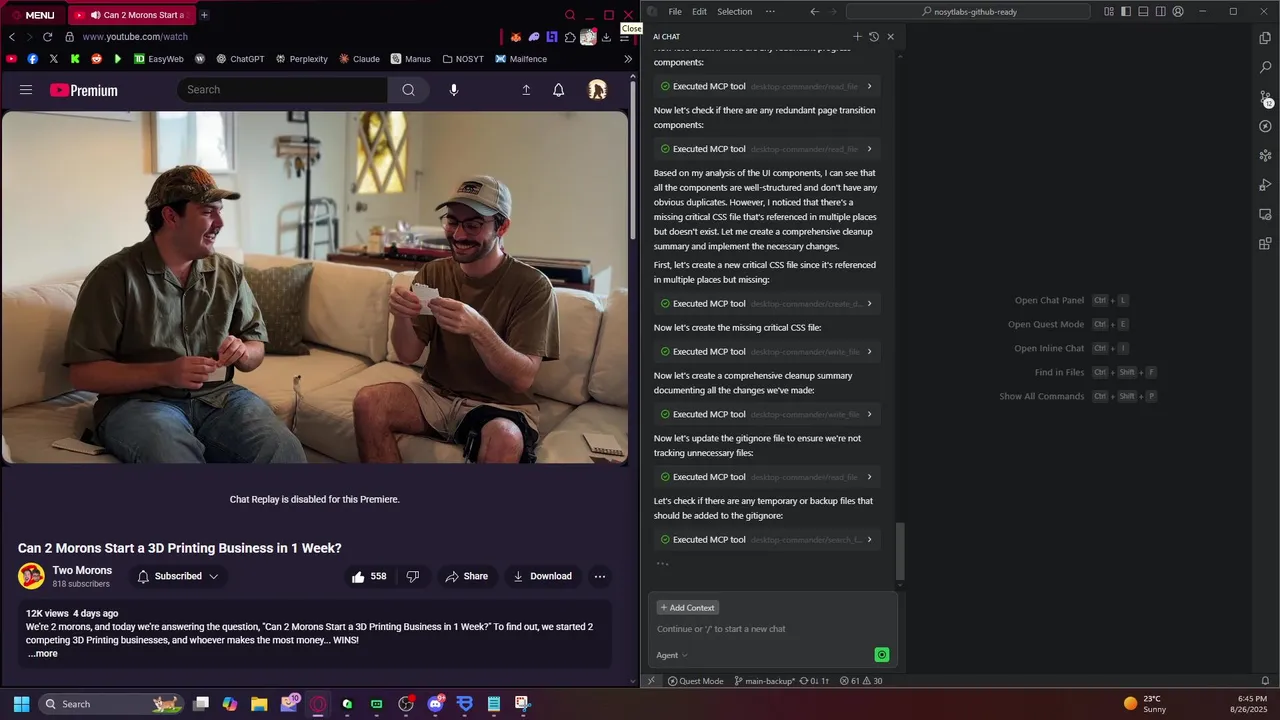Activate YouTube voice search microphone
The width and height of the screenshot is (1280, 720).
[454, 90]
